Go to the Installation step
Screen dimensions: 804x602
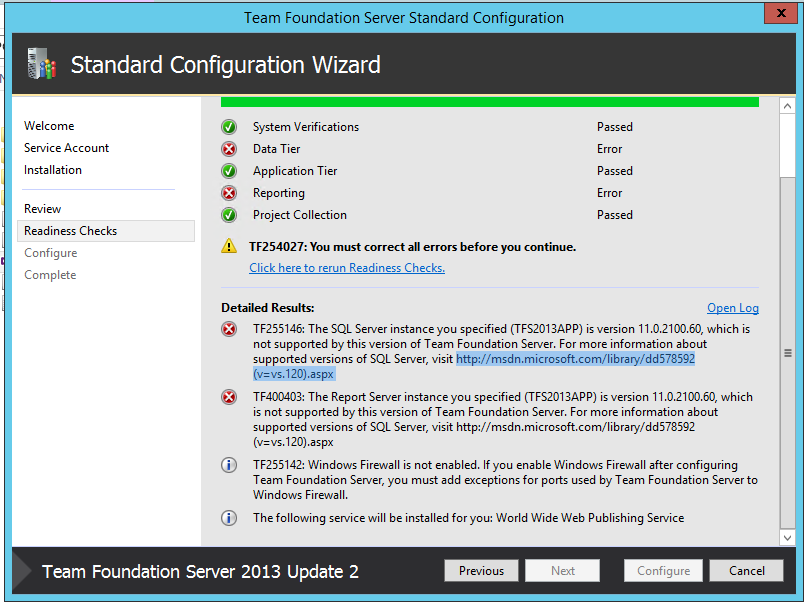tap(52, 170)
